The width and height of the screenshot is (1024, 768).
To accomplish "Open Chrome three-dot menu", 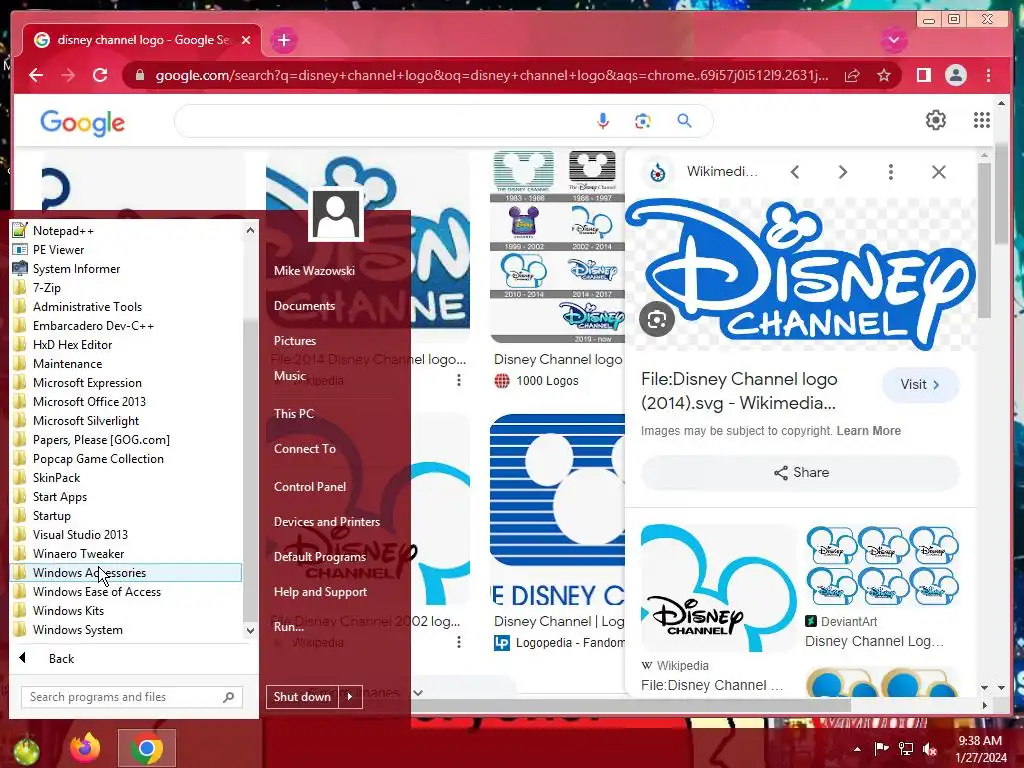I will [988, 75].
